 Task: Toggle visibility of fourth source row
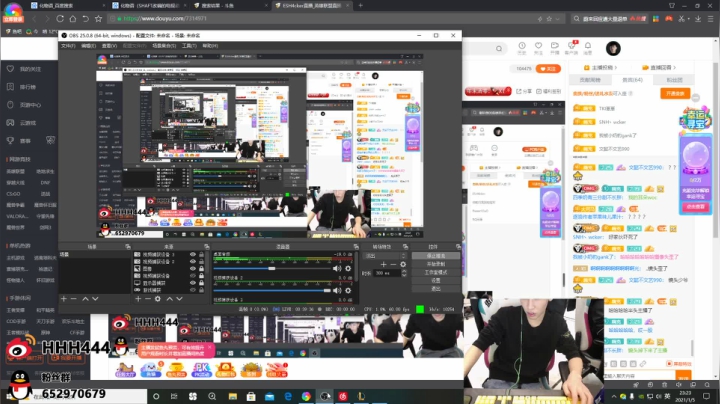coord(193,276)
